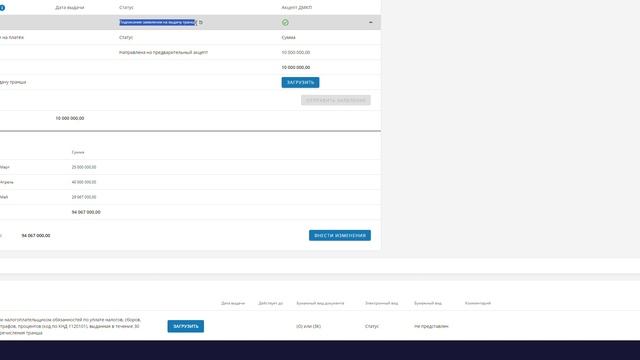Click ЗАГРУЗИТЬ button in tranche application row
This screenshot has height=360, width=640.
pos(300,82)
